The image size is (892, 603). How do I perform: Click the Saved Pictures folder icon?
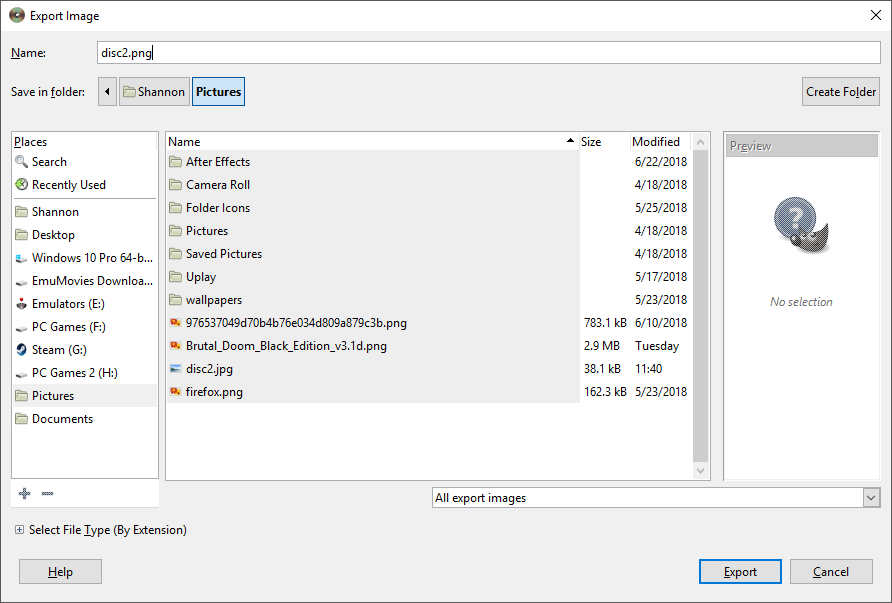click(175, 254)
